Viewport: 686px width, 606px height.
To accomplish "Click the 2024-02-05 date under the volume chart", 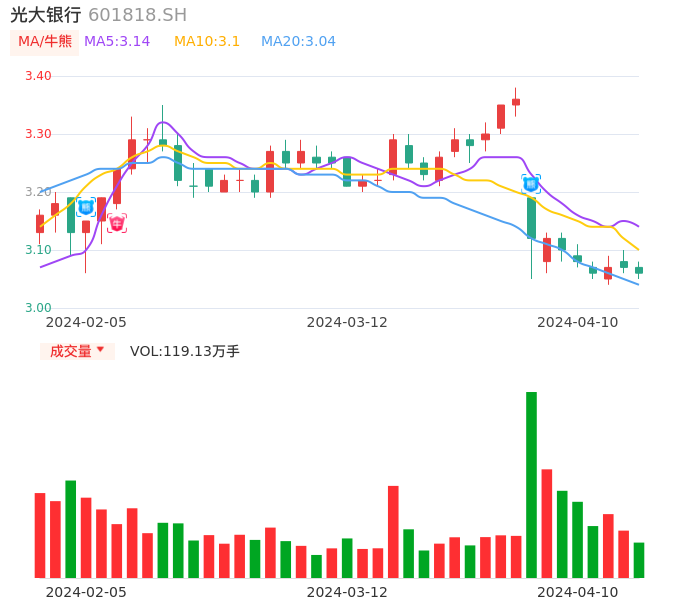I will coord(86,592).
